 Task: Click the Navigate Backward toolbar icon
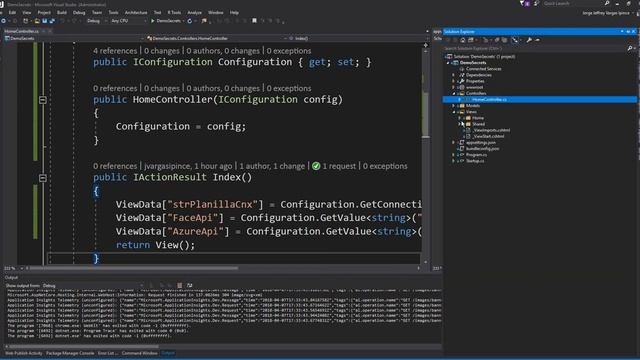[4, 21]
